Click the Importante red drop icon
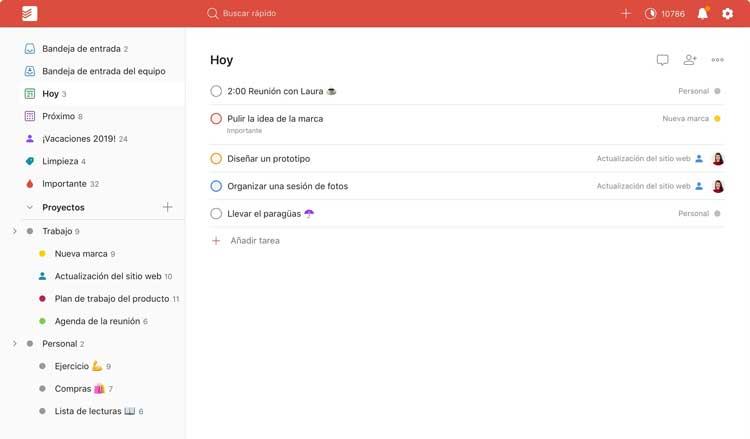Screen dimensions: 750x439 pyautogui.click(x=30, y=184)
